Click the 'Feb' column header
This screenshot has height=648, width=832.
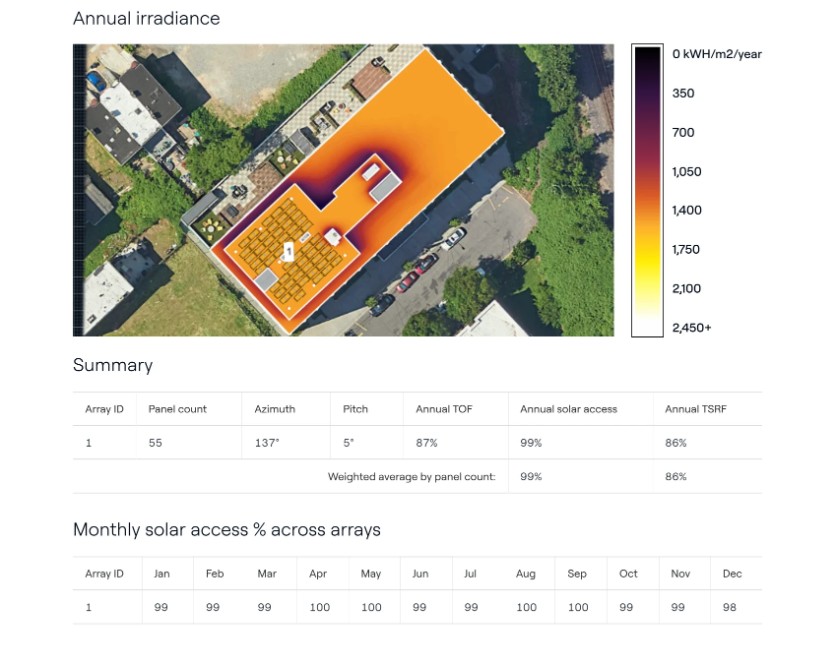coord(214,574)
